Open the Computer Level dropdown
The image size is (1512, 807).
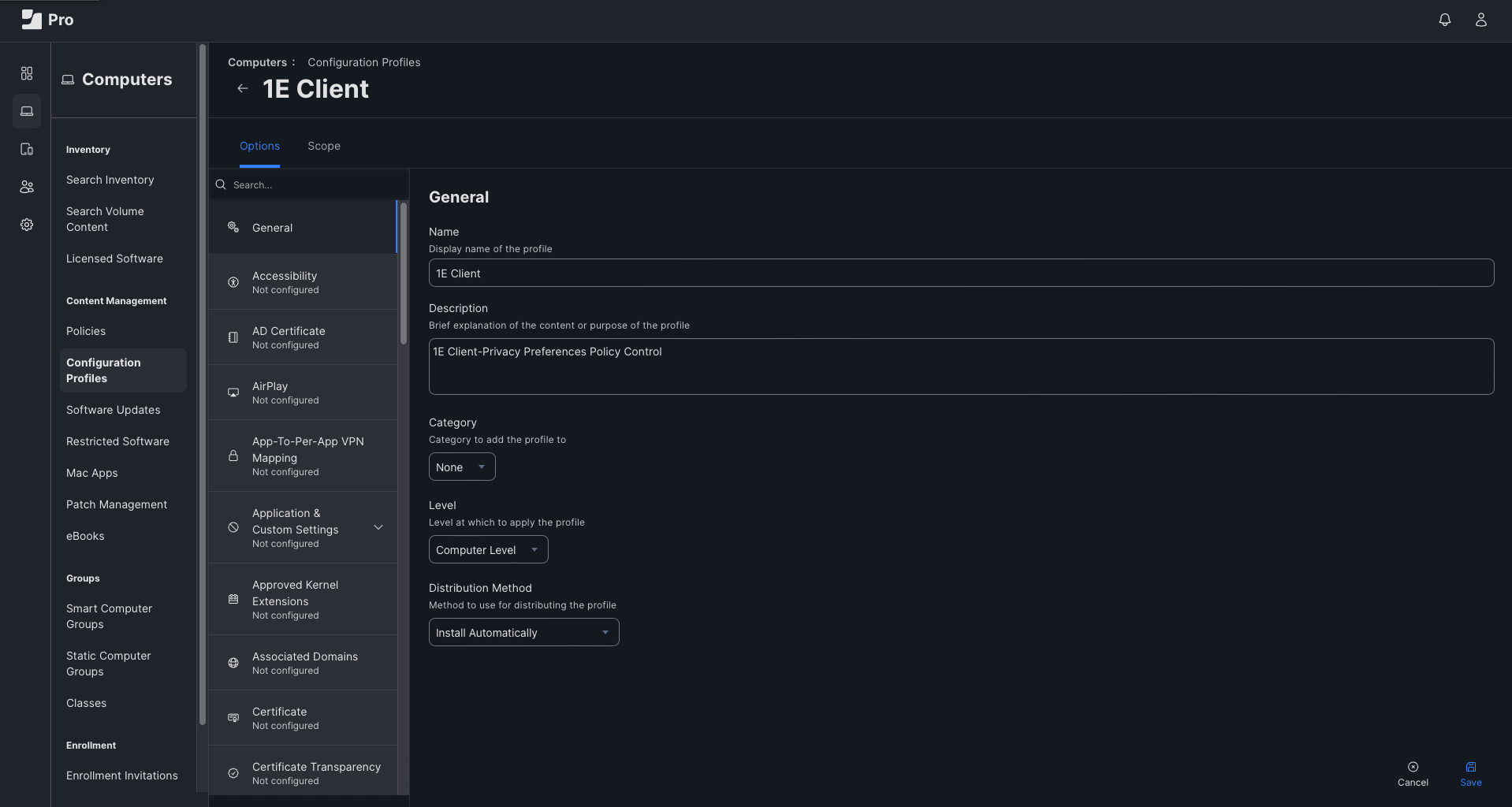pos(488,549)
